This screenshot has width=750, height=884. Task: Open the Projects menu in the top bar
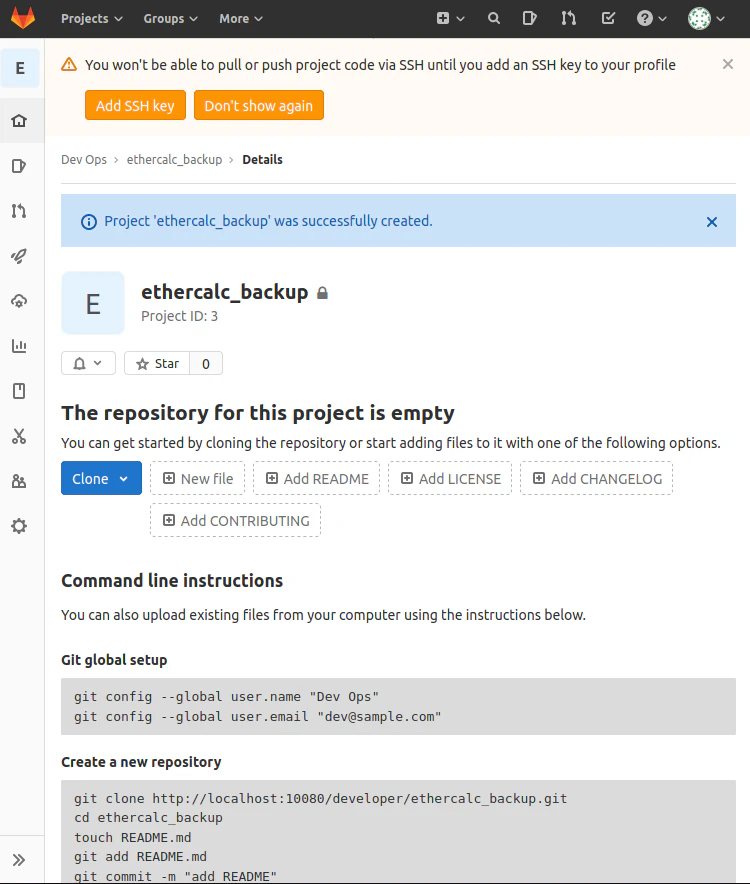pyautogui.click(x=92, y=19)
